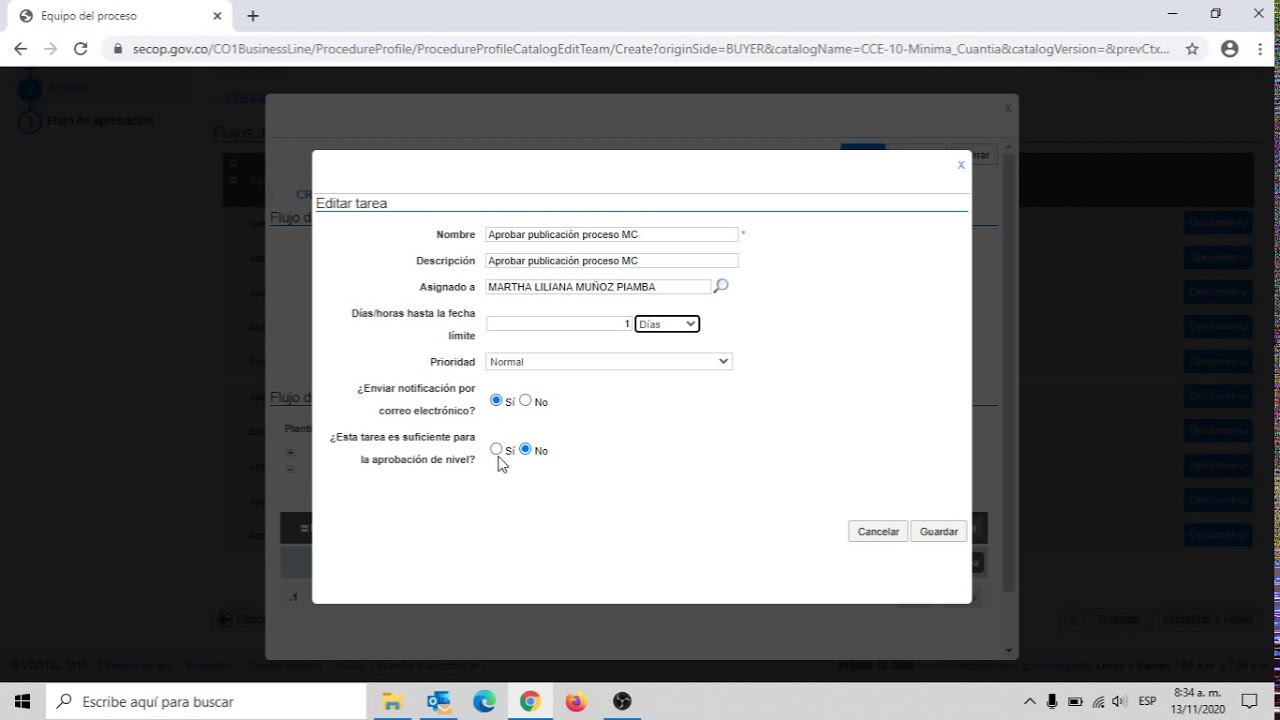
Task: Click the Windows search box
Action: point(206,701)
